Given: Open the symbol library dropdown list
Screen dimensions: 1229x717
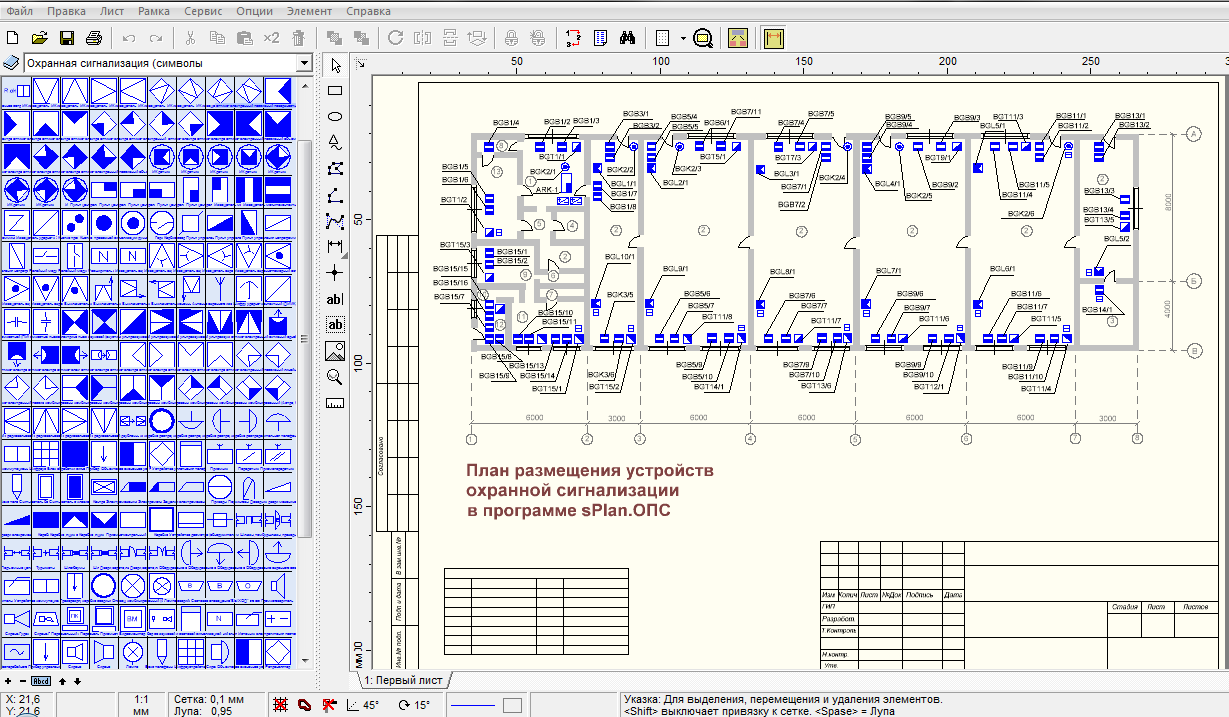Looking at the screenshot, I should pyautogui.click(x=304, y=63).
